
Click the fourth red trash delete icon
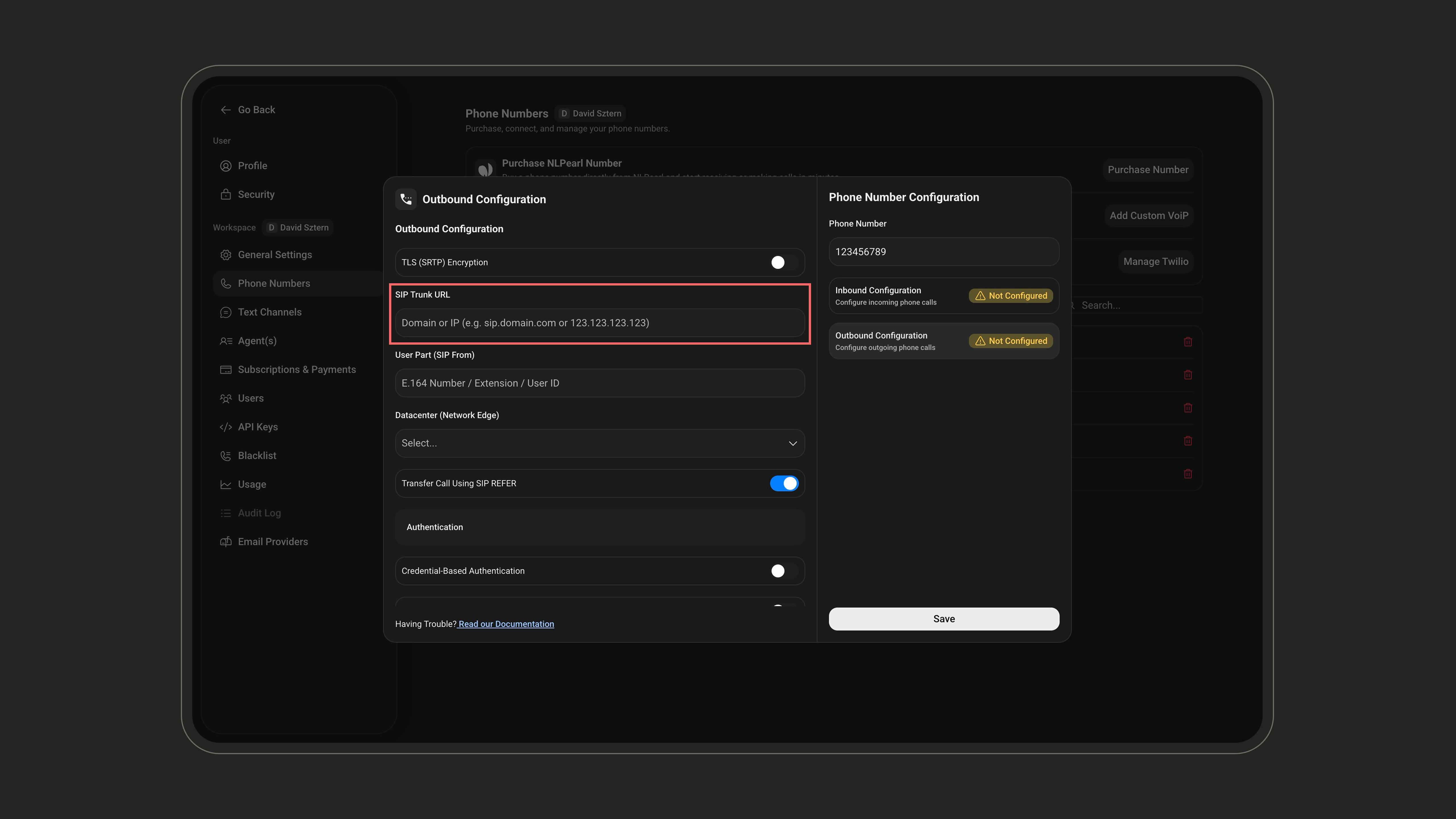(1188, 440)
